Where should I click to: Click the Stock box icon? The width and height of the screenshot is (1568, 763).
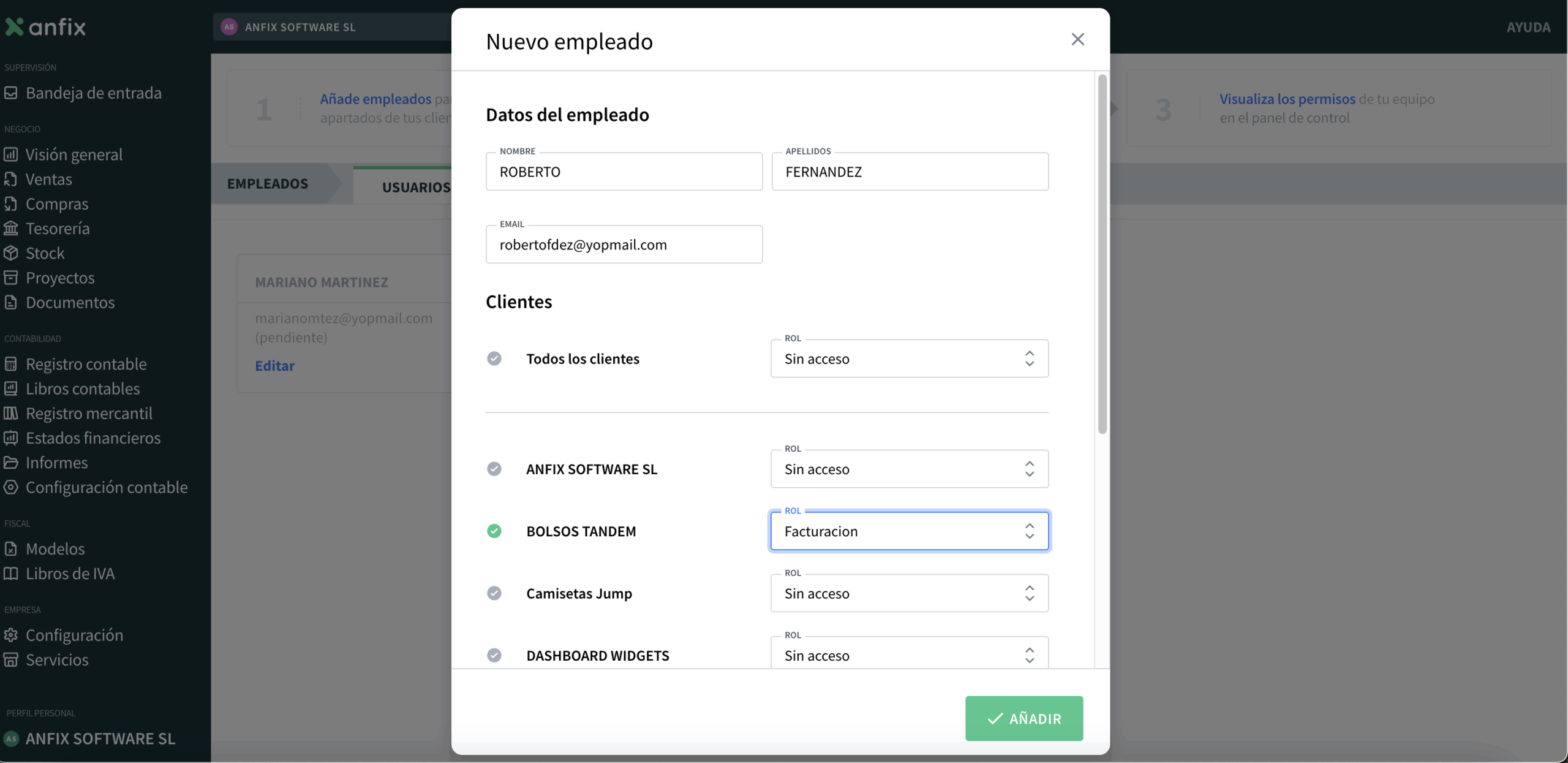[11, 253]
